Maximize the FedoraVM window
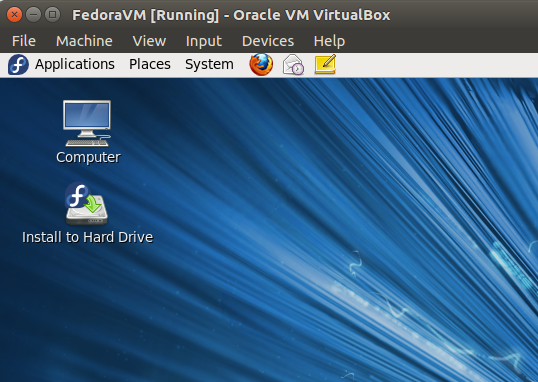Viewport: 538px width, 382px height. (x=52, y=15)
